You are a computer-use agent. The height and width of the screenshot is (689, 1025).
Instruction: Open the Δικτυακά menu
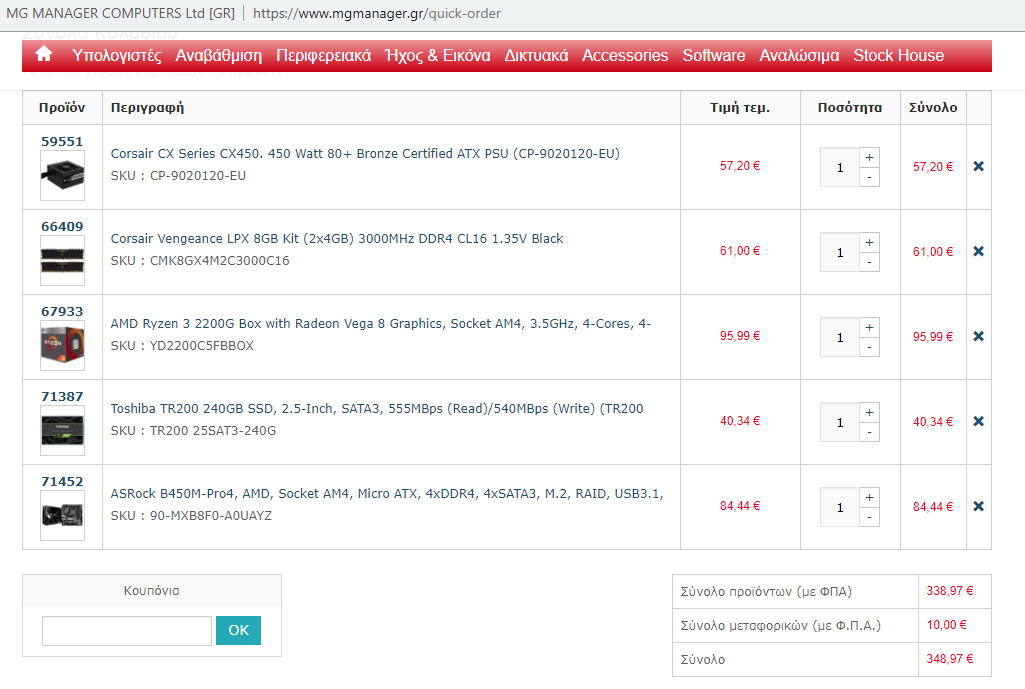coord(536,56)
